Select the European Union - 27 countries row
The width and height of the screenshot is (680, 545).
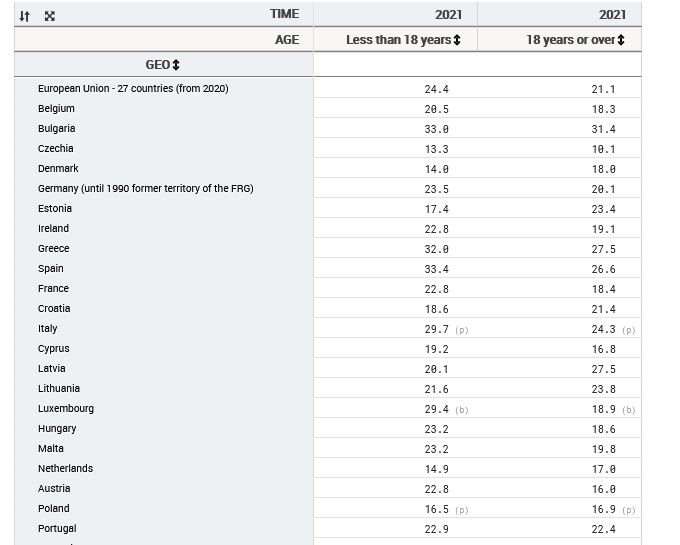tap(133, 89)
